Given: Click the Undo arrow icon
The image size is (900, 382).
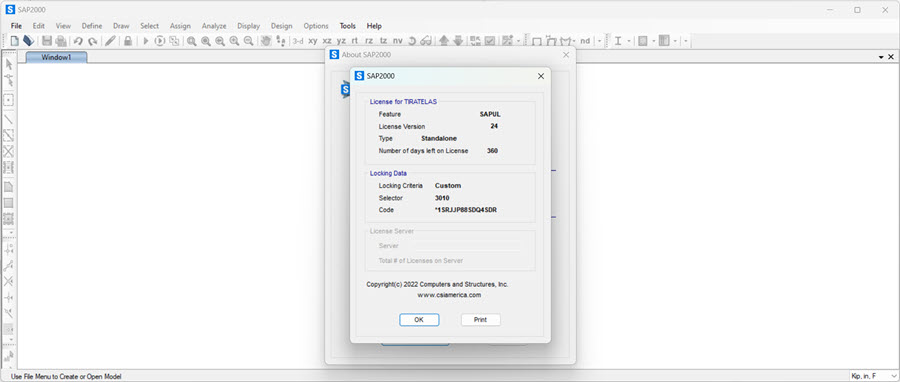Looking at the screenshot, I should click(79, 41).
